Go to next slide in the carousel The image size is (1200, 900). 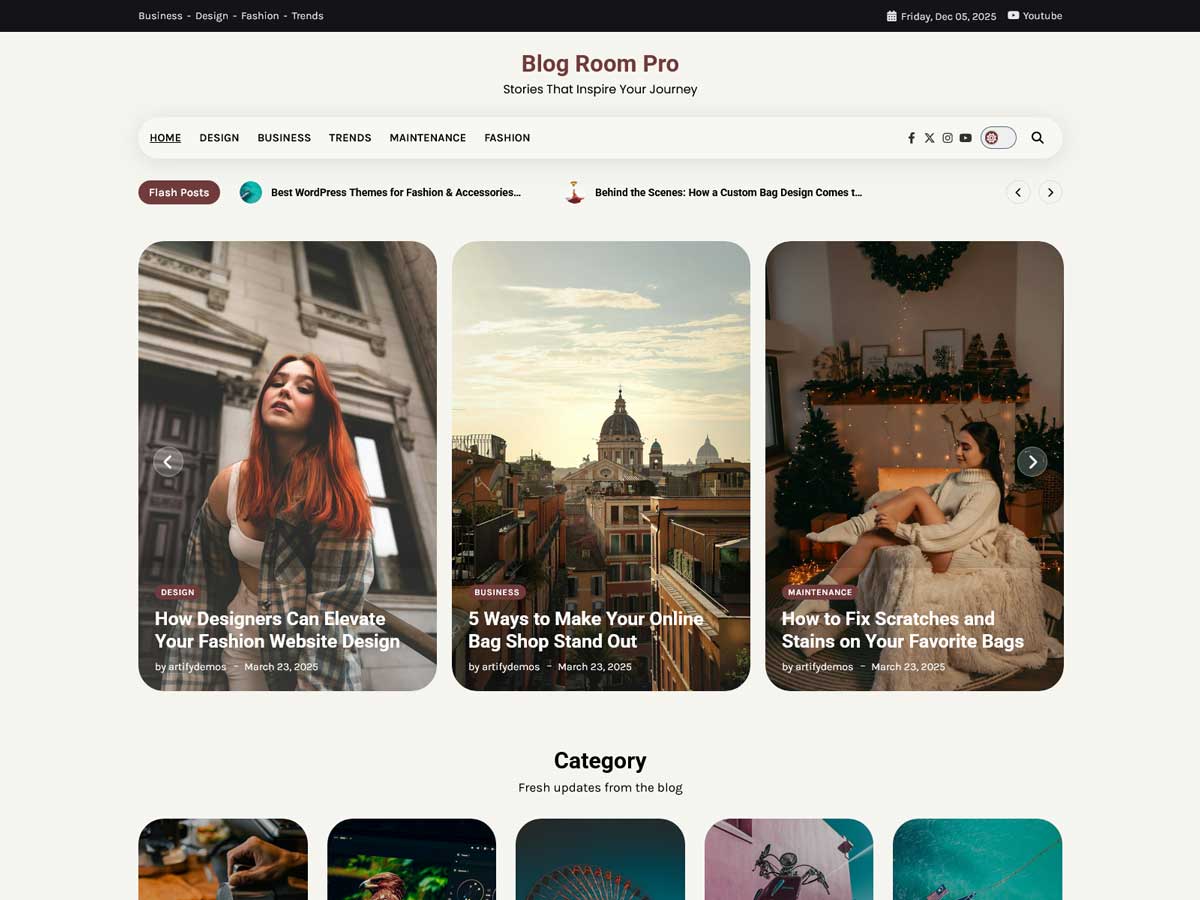pyautogui.click(x=1032, y=461)
